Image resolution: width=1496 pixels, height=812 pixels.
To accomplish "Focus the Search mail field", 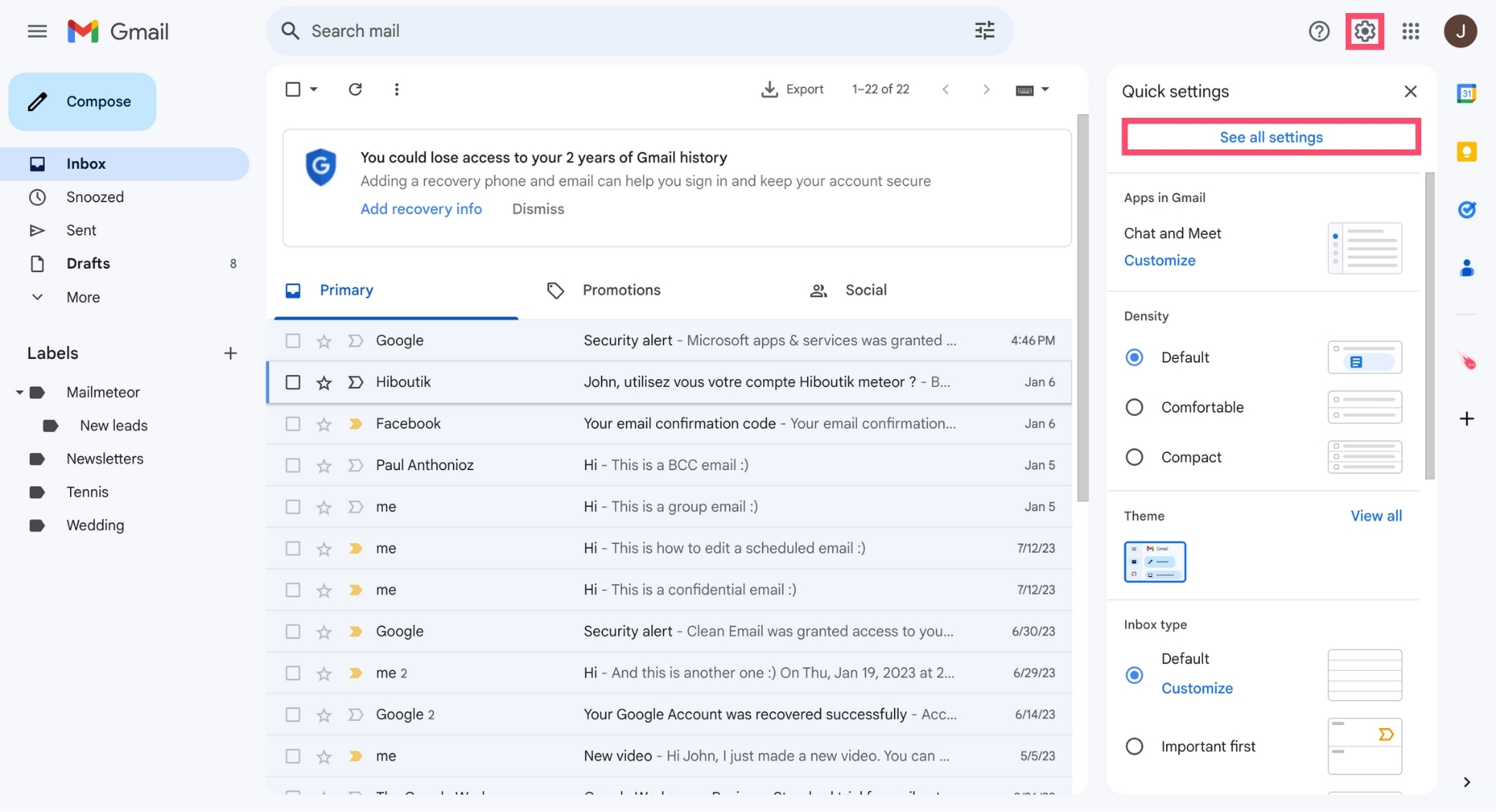I will (640, 31).
